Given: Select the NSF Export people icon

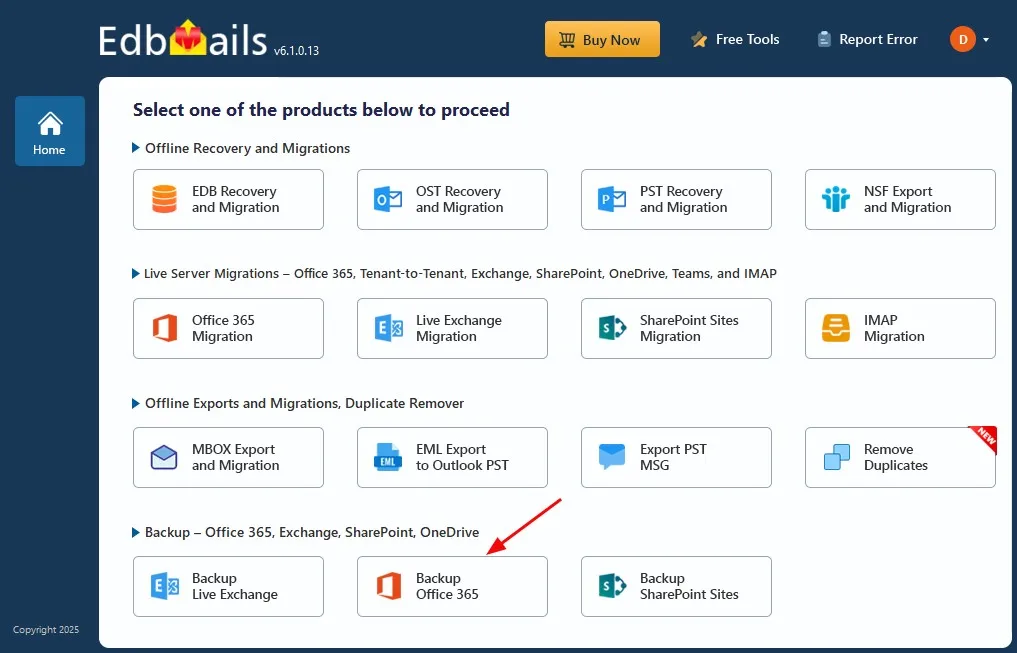Looking at the screenshot, I should coord(836,199).
